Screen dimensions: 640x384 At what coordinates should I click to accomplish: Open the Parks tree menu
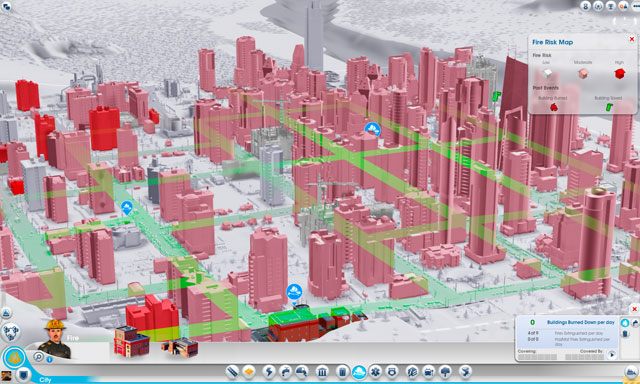click(445, 371)
